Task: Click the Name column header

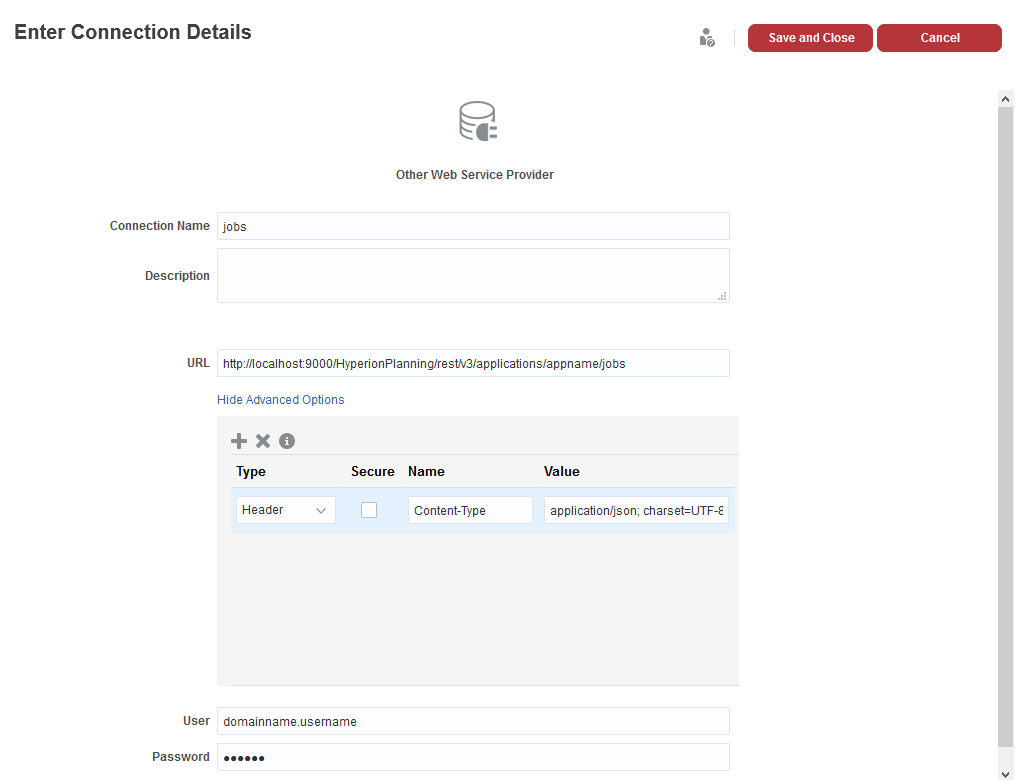Action: (426, 471)
